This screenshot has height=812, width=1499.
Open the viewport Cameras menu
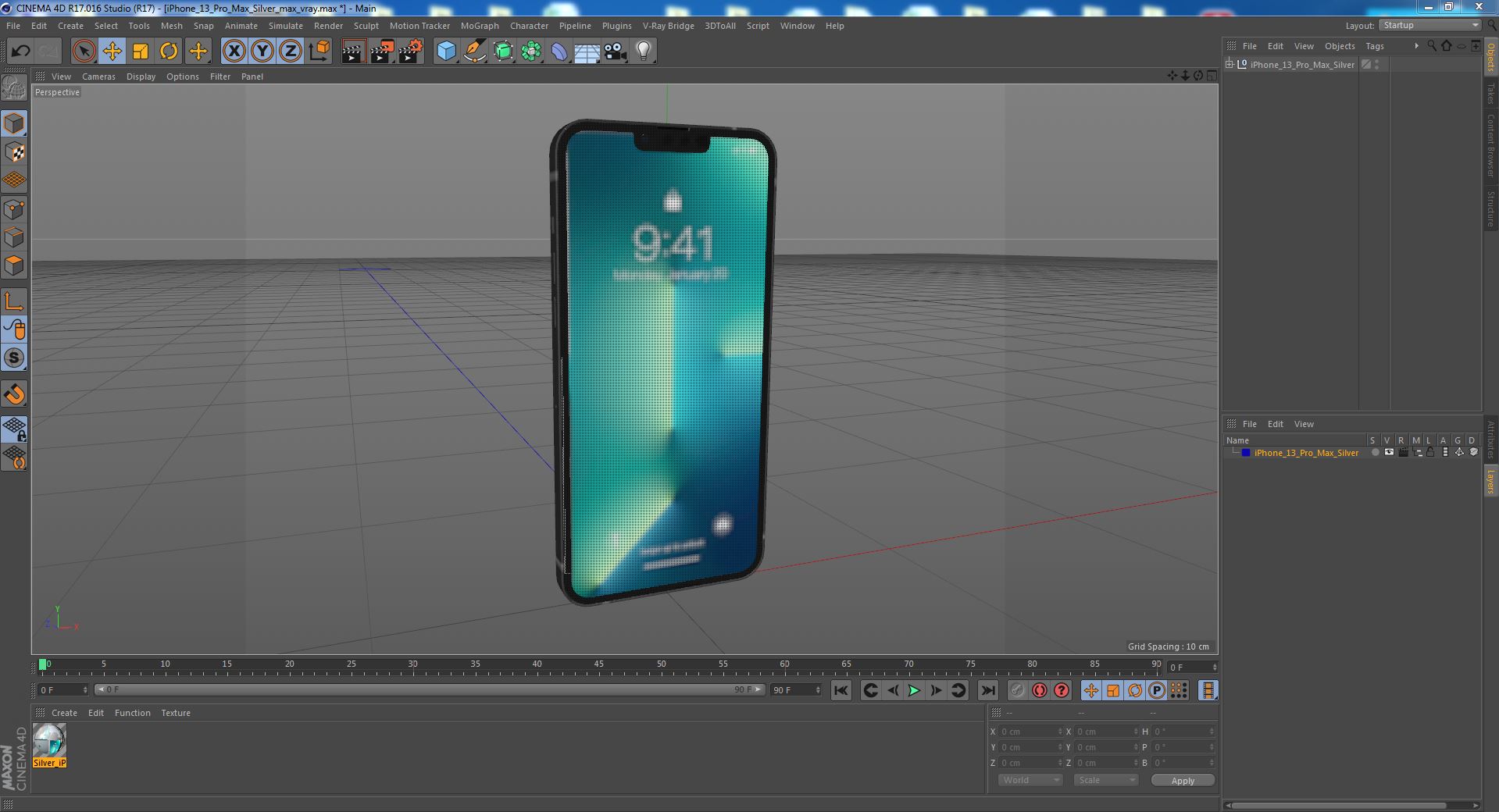coord(98,77)
